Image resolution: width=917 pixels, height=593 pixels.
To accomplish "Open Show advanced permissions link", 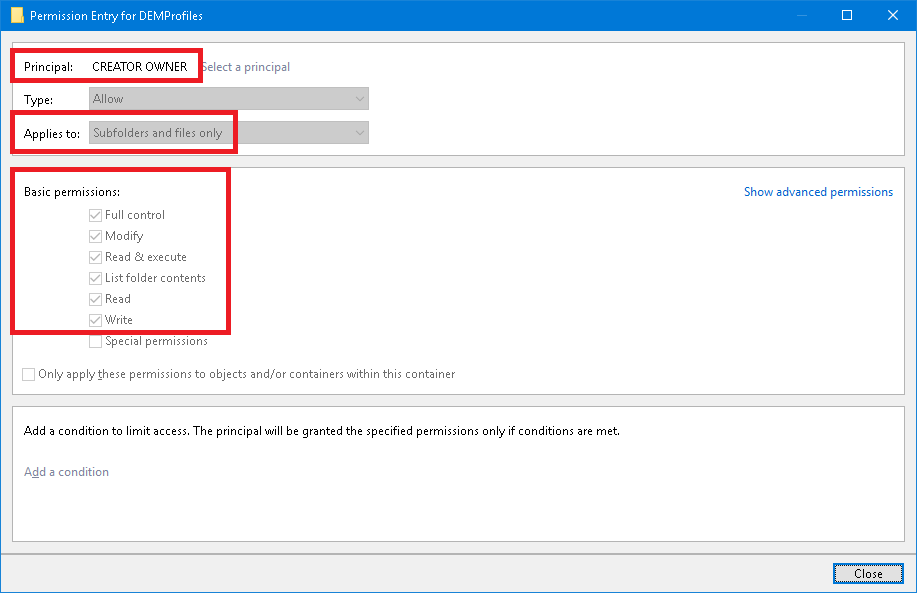I will (x=818, y=192).
